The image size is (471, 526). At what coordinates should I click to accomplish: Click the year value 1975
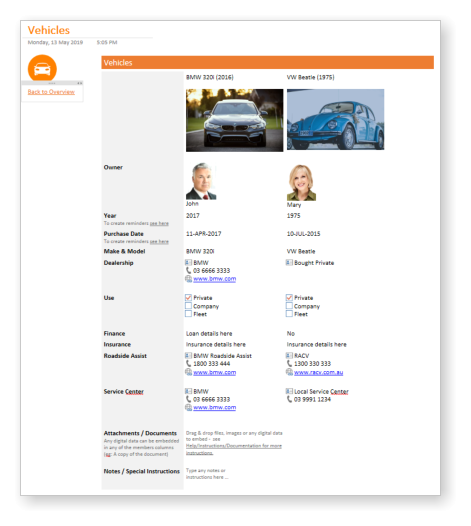(x=294, y=216)
